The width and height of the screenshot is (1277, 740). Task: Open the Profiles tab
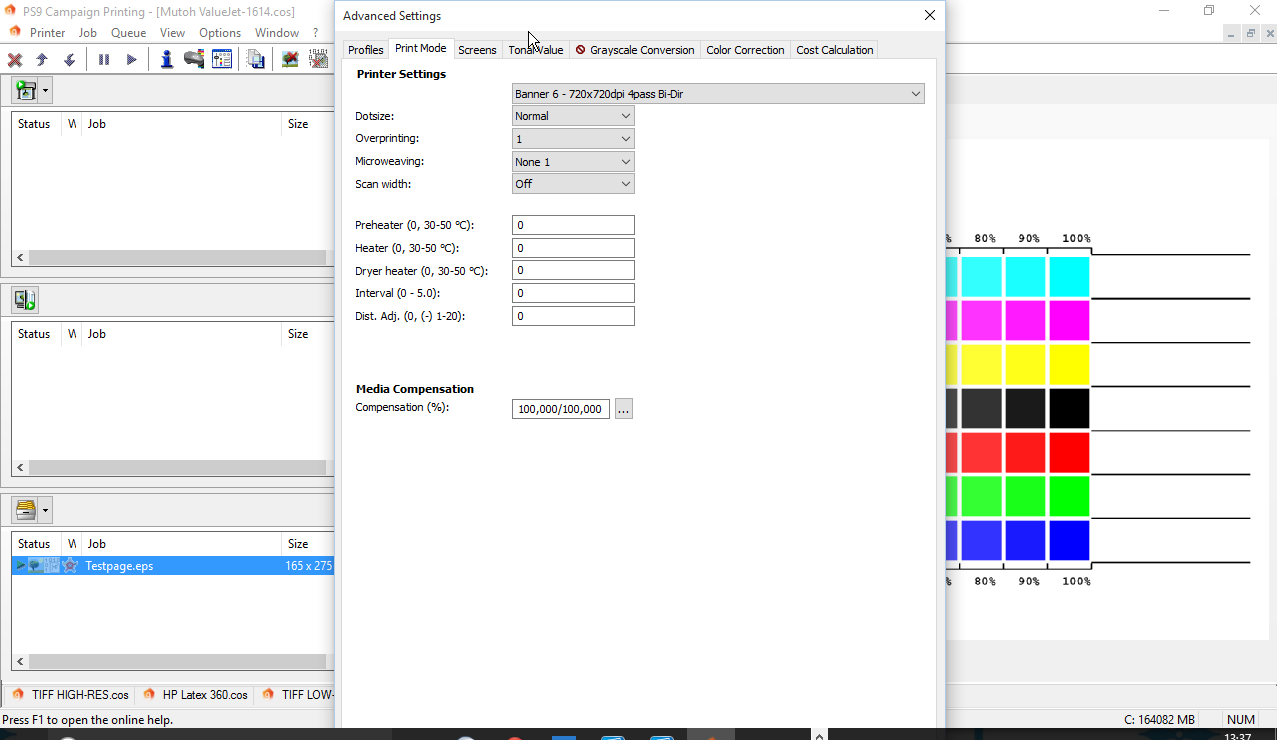[x=365, y=50]
